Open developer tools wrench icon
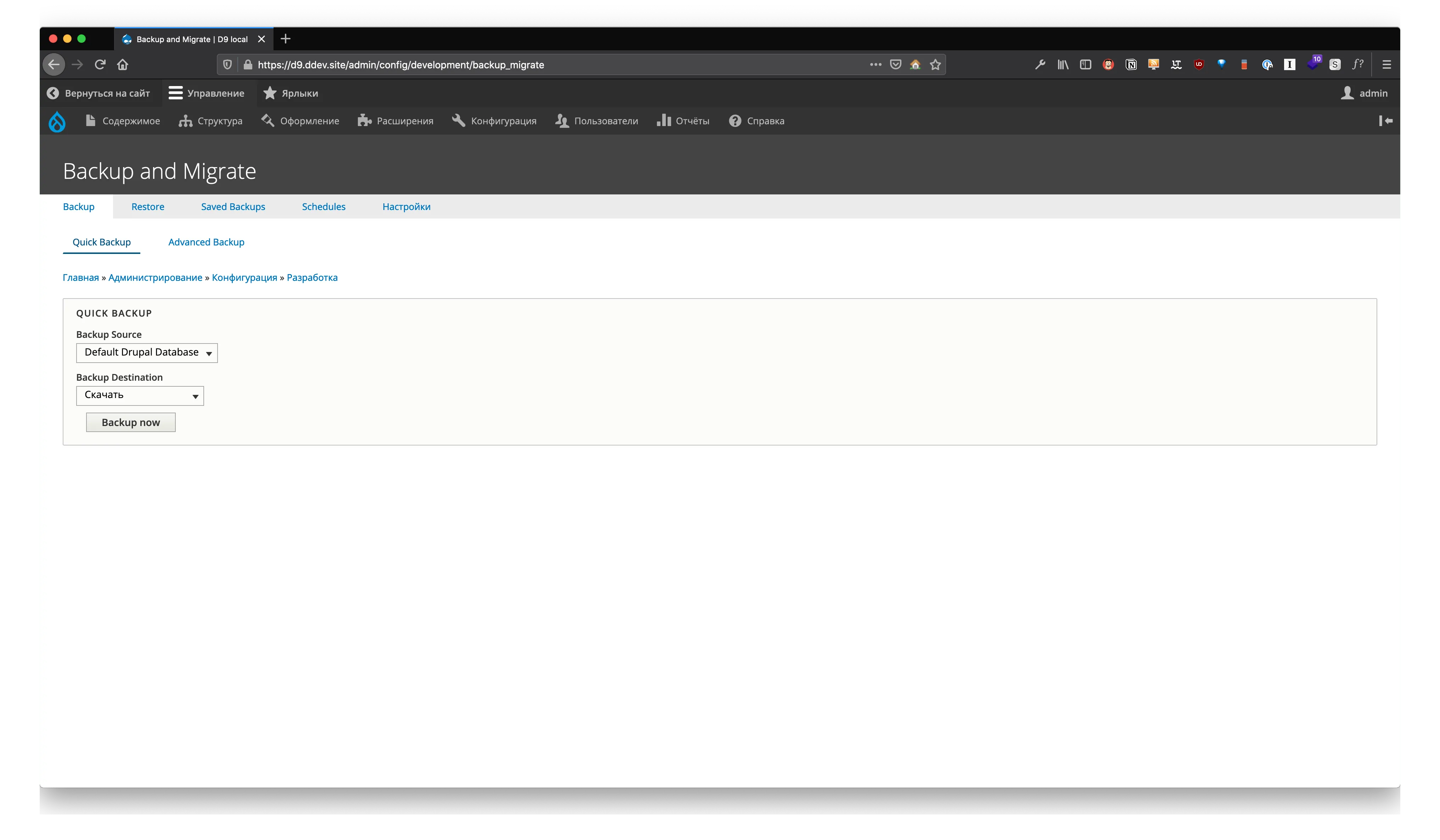Viewport: 1440px width, 840px height. pyautogui.click(x=1040, y=64)
